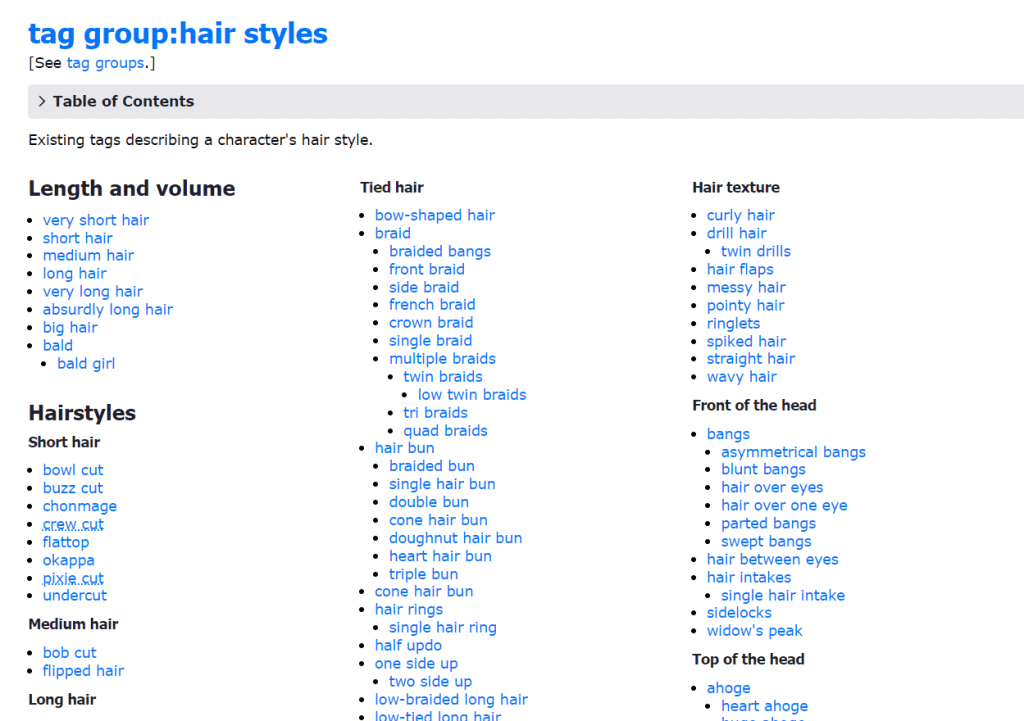Select the ringlets tag link
This screenshot has width=1024, height=721.
click(733, 323)
